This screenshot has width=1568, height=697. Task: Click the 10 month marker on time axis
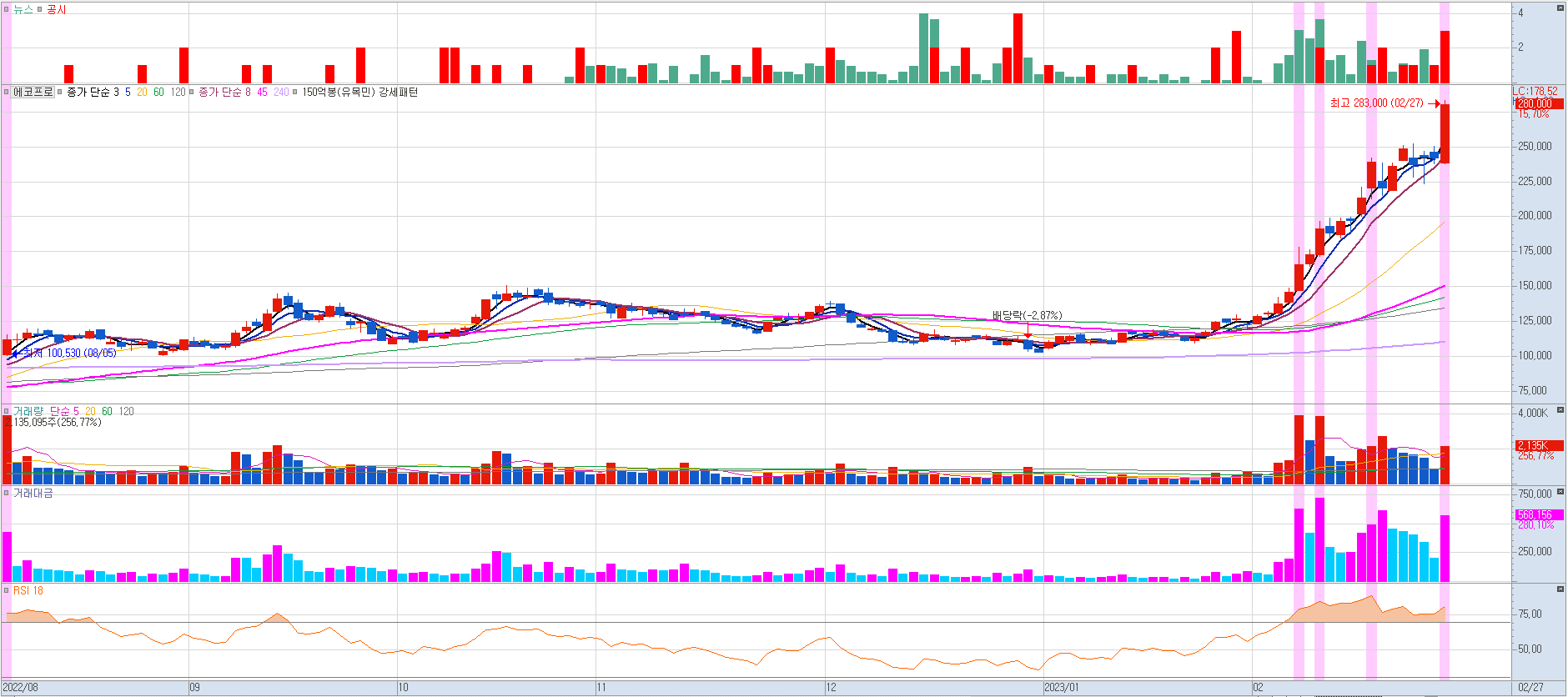(x=403, y=688)
